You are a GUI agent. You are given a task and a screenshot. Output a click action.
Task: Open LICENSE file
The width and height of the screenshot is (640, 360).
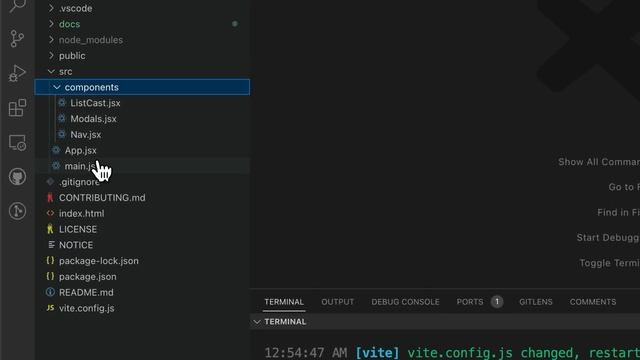point(142,229)
